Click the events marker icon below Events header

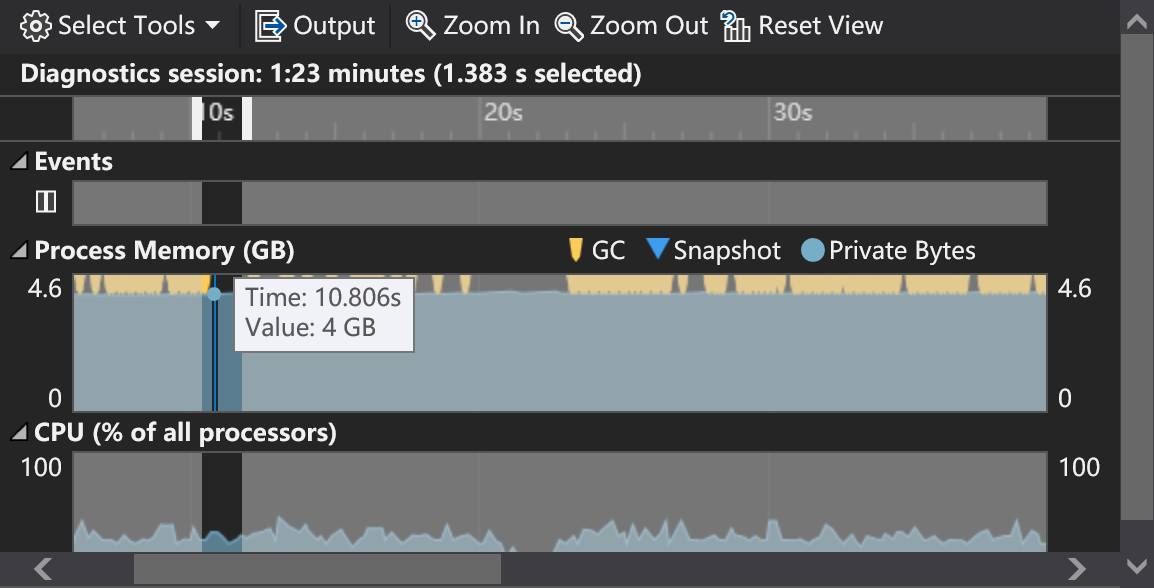pyautogui.click(x=46, y=201)
